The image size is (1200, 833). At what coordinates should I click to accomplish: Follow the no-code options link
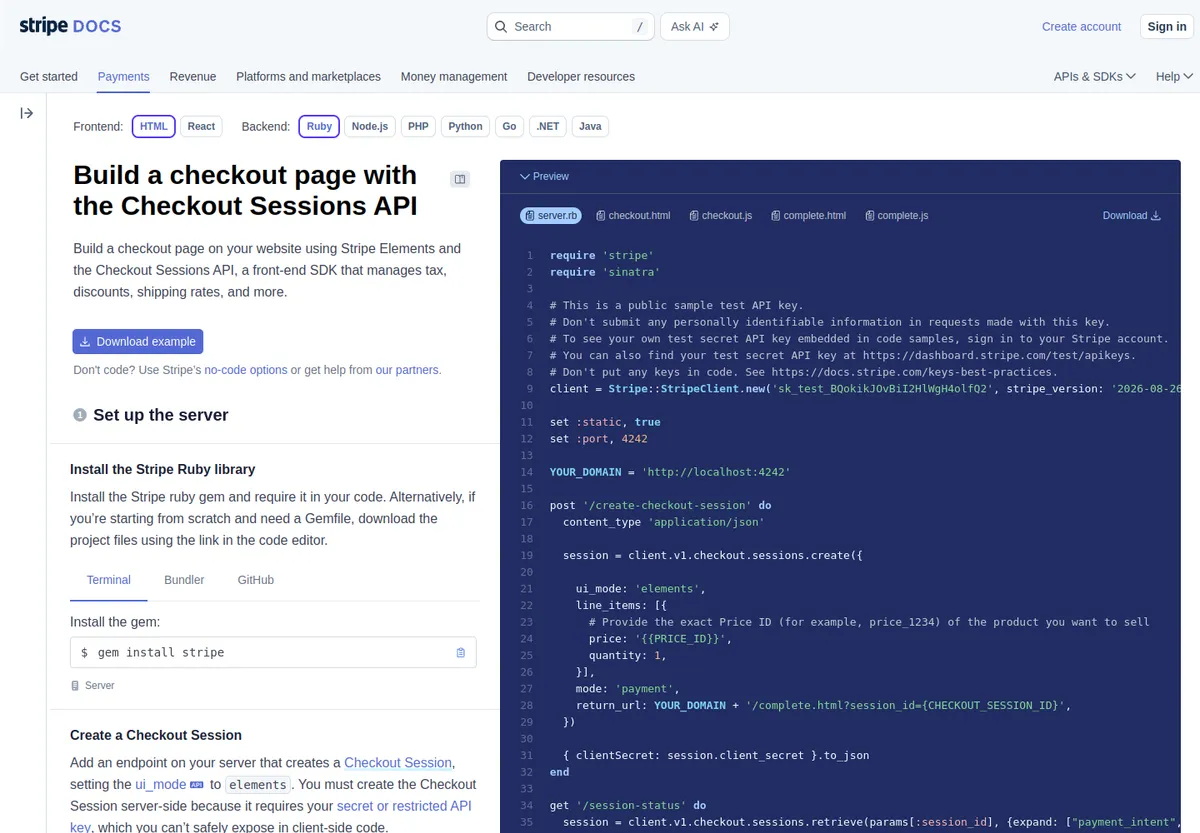coord(246,370)
